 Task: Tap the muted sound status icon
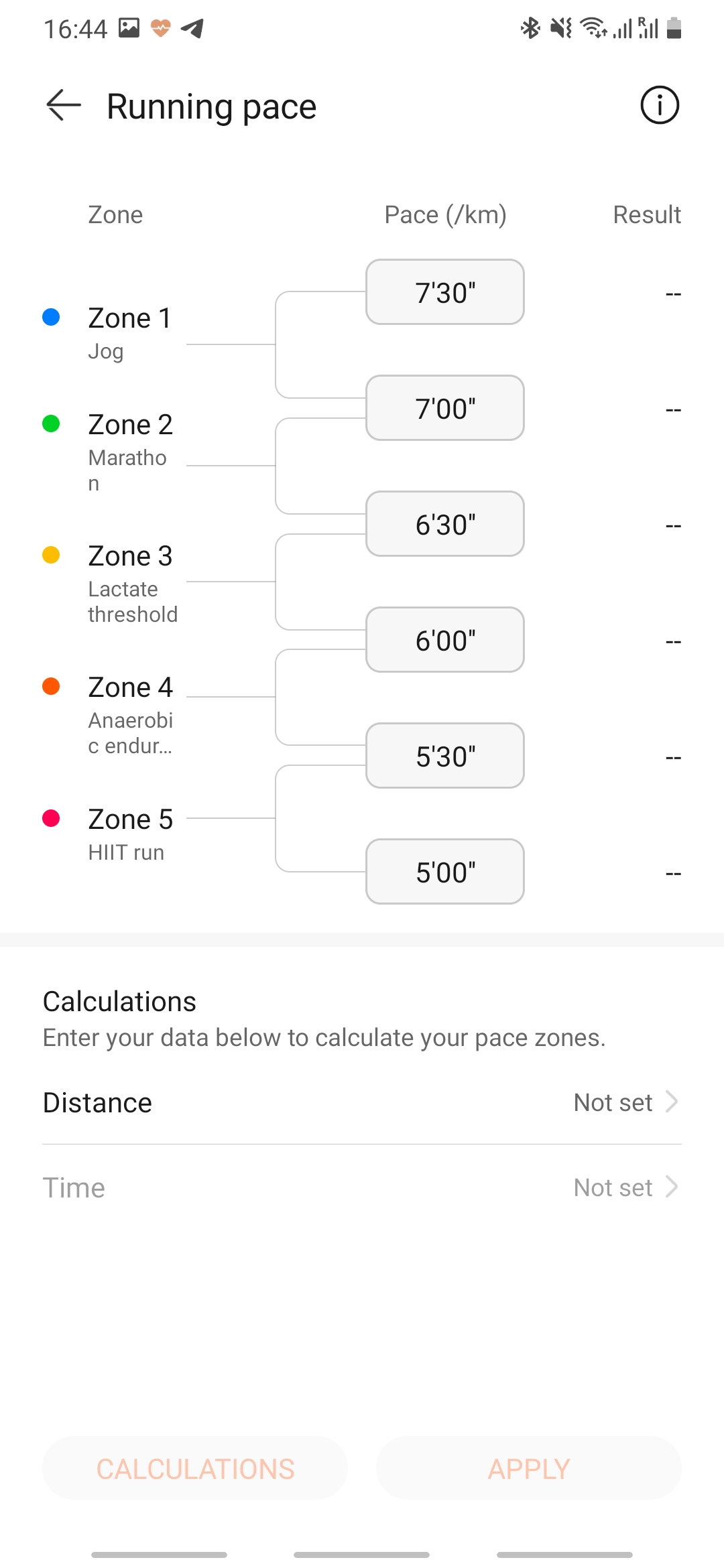pos(561,28)
